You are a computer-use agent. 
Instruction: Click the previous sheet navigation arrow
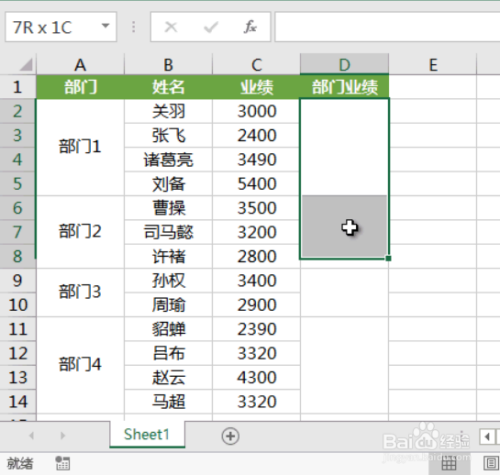pyautogui.click(x=32, y=435)
